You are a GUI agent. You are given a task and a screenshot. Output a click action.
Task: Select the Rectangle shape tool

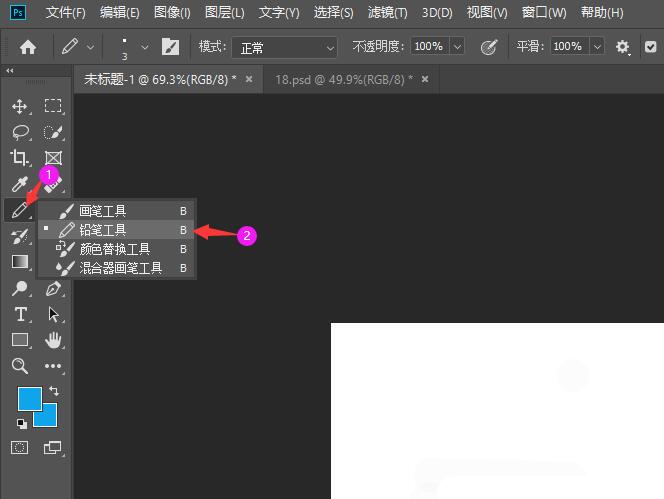coord(20,340)
